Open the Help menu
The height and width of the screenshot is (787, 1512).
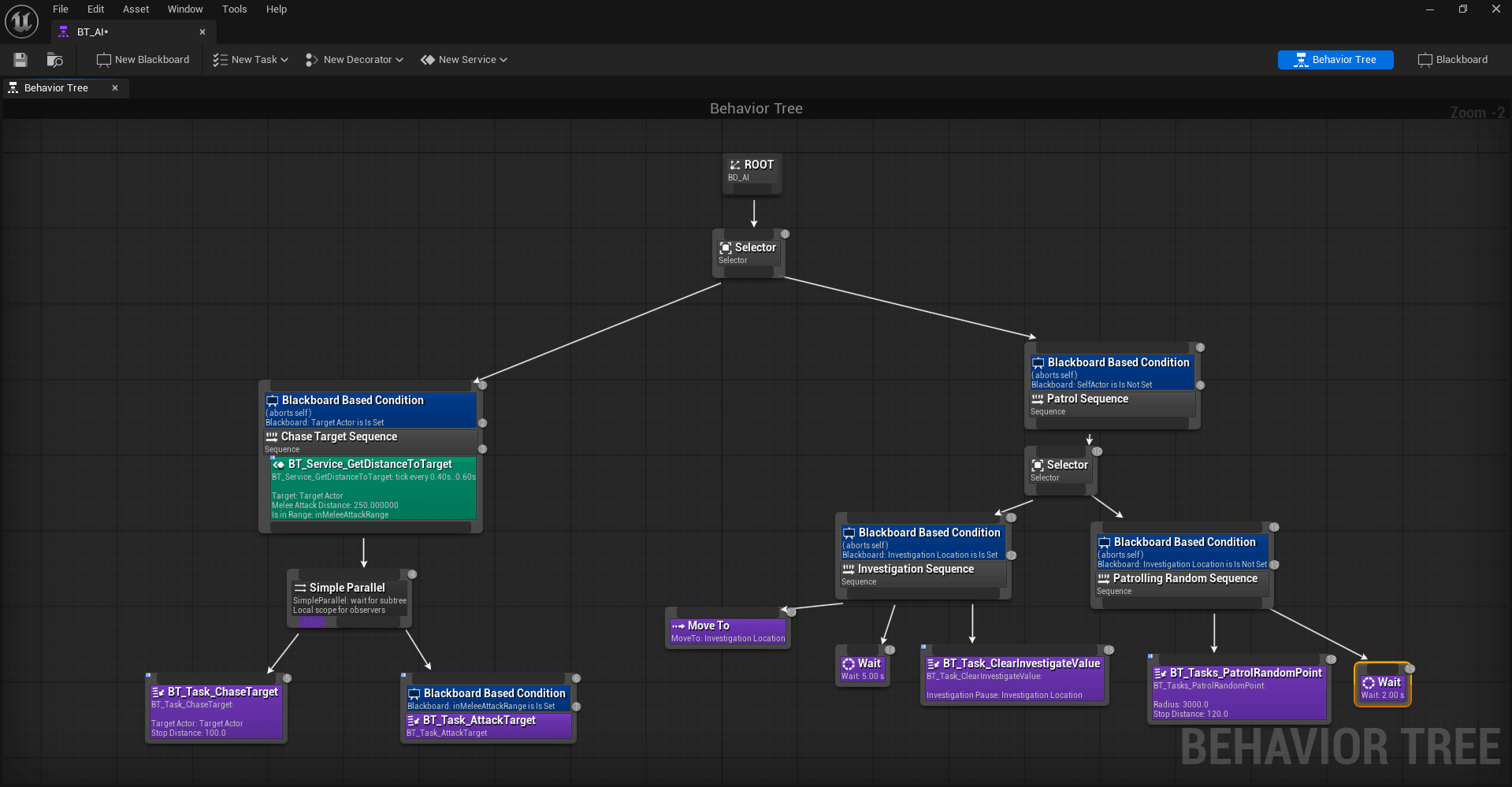click(x=277, y=9)
